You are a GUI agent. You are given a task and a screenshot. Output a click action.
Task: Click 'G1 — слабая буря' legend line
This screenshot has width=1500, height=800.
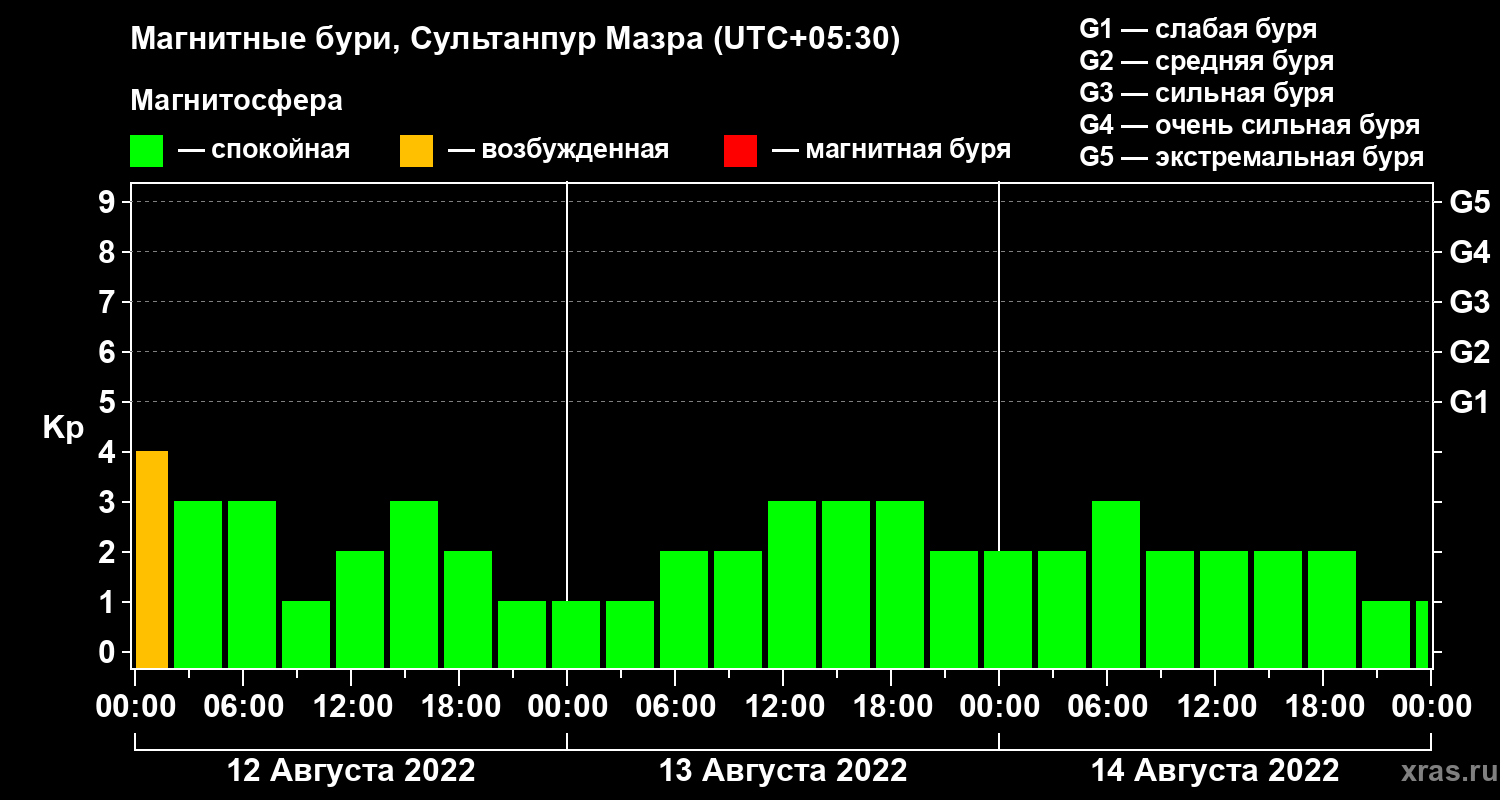point(1198,28)
